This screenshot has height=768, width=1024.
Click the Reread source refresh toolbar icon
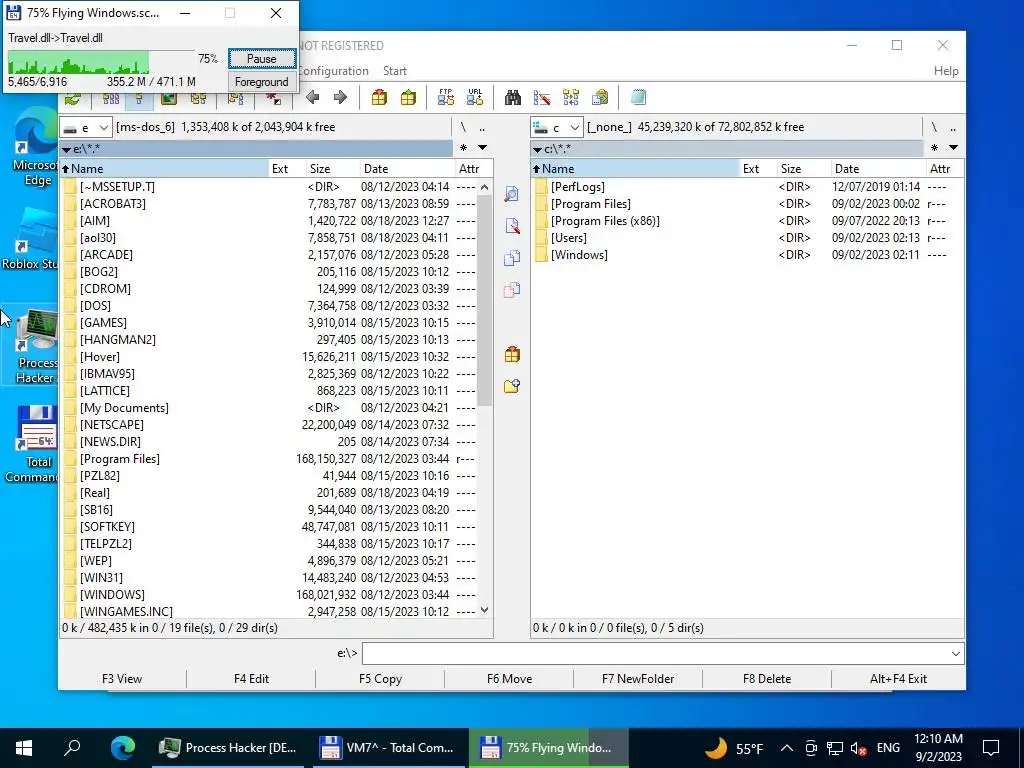[x=73, y=98]
